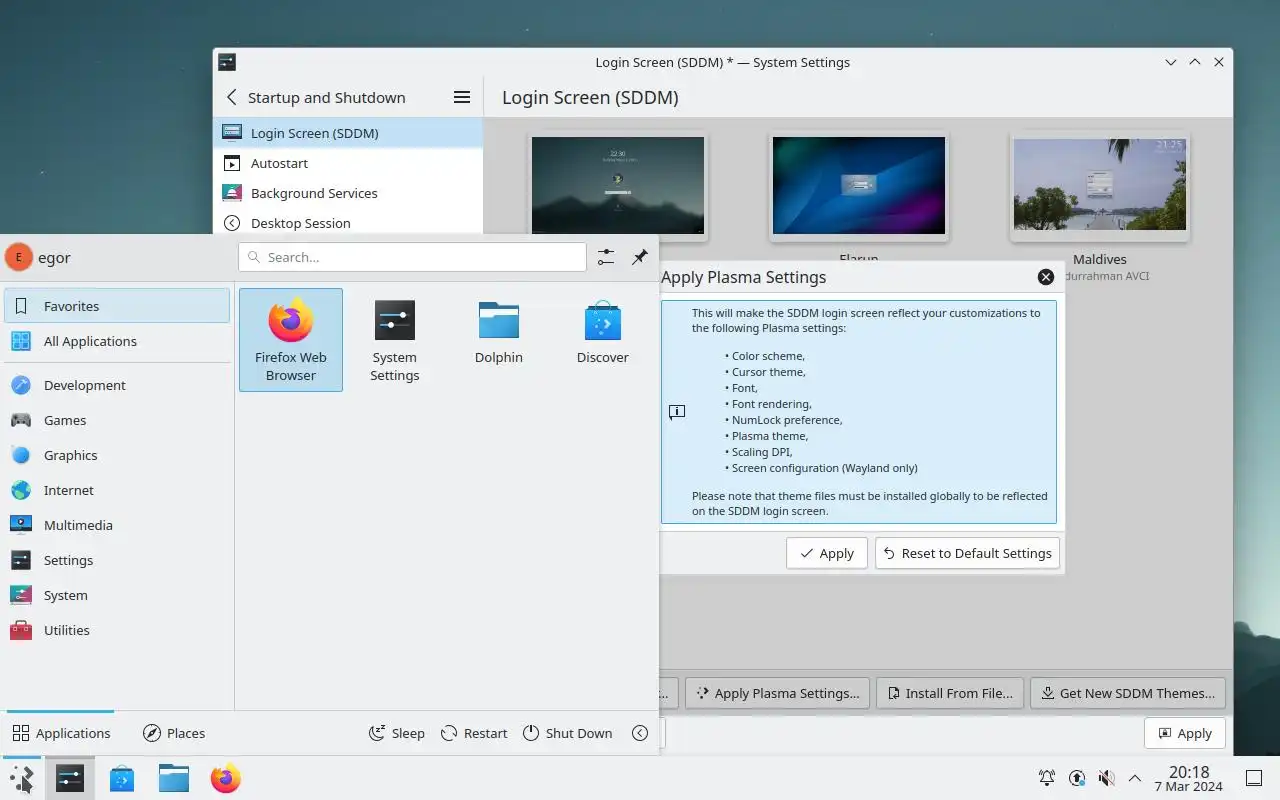Click the Restart button
The image size is (1280, 800).
475,733
